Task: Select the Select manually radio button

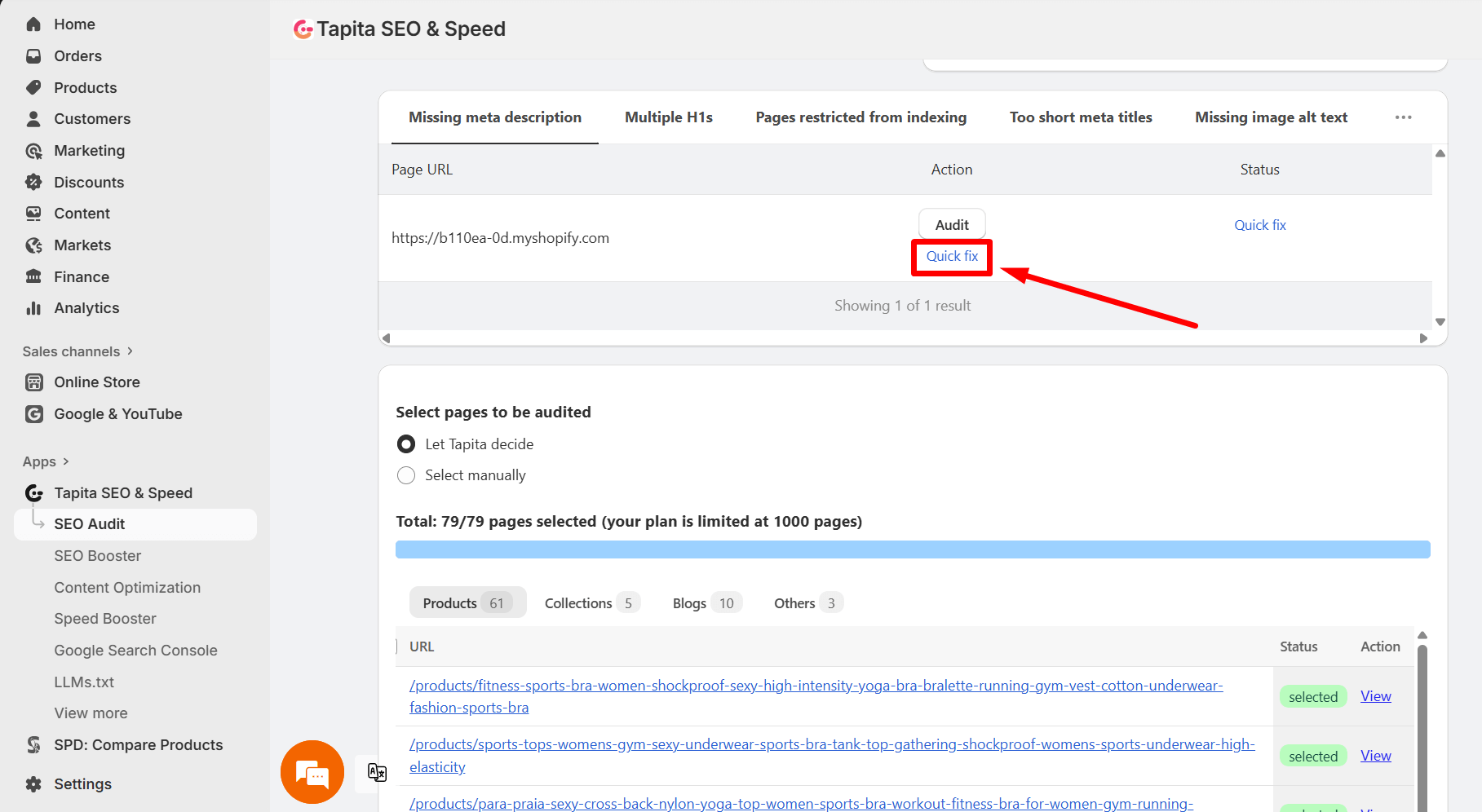Action: [406, 475]
